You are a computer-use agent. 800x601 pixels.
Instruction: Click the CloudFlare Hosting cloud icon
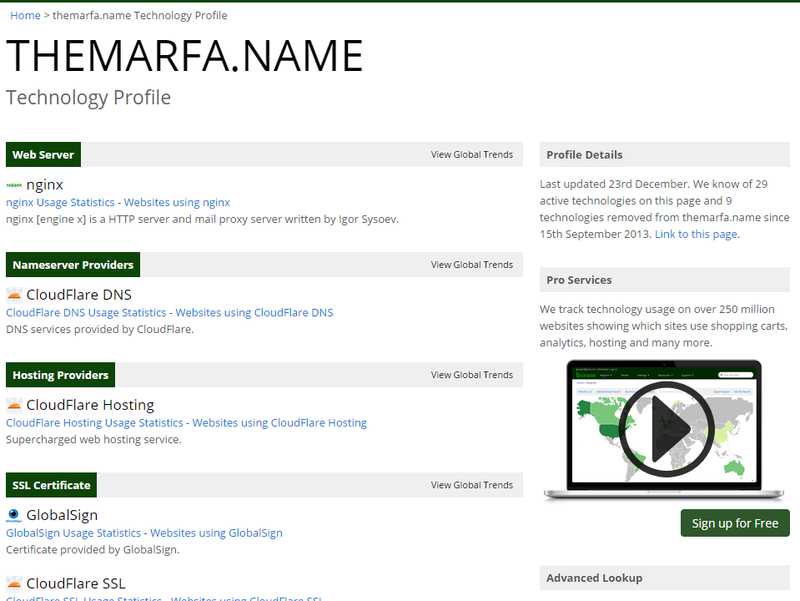coord(14,405)
